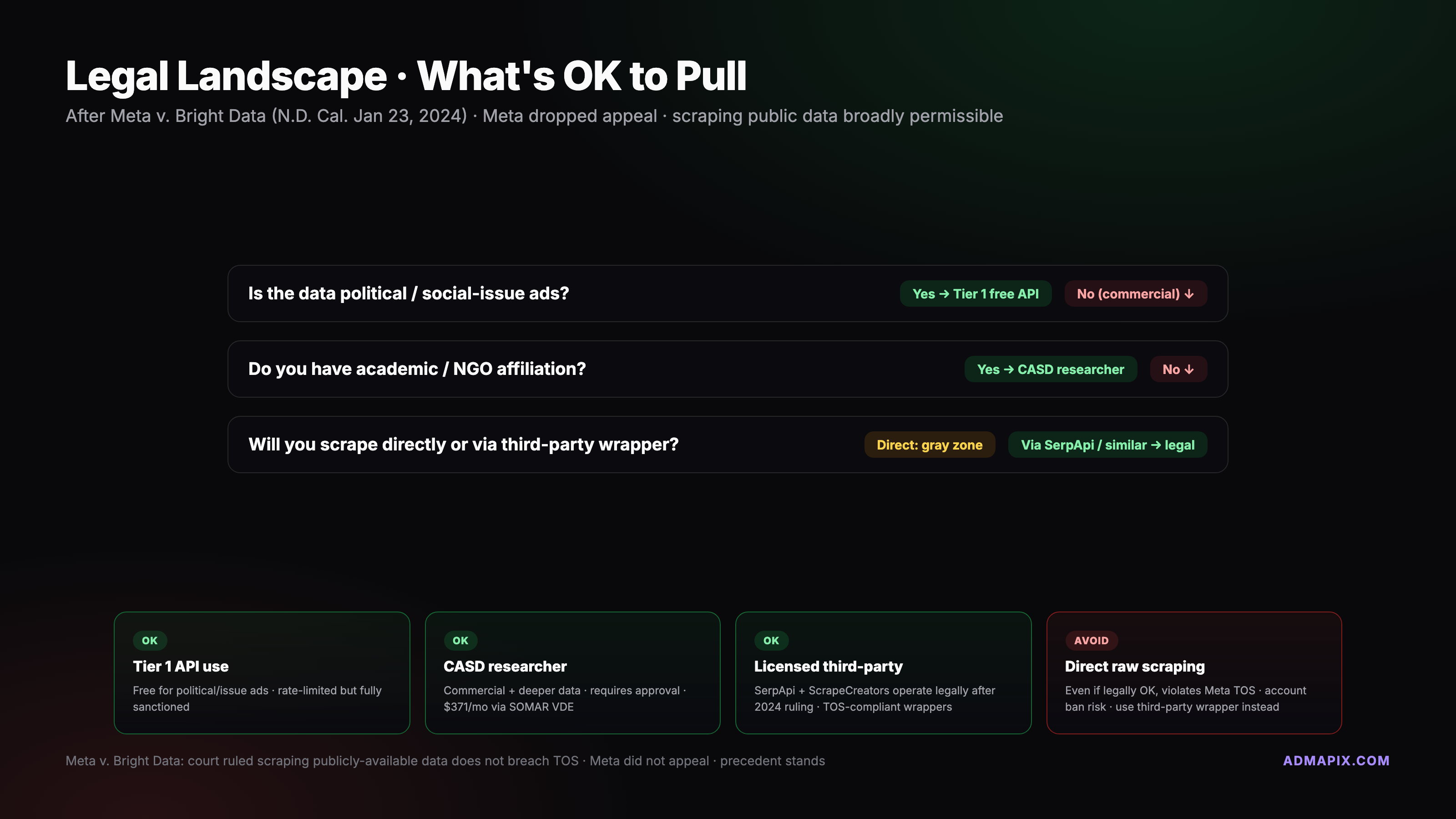Click the 'Is the data political' question row
Screen dimensions: 1456x819
pos(408,294)
